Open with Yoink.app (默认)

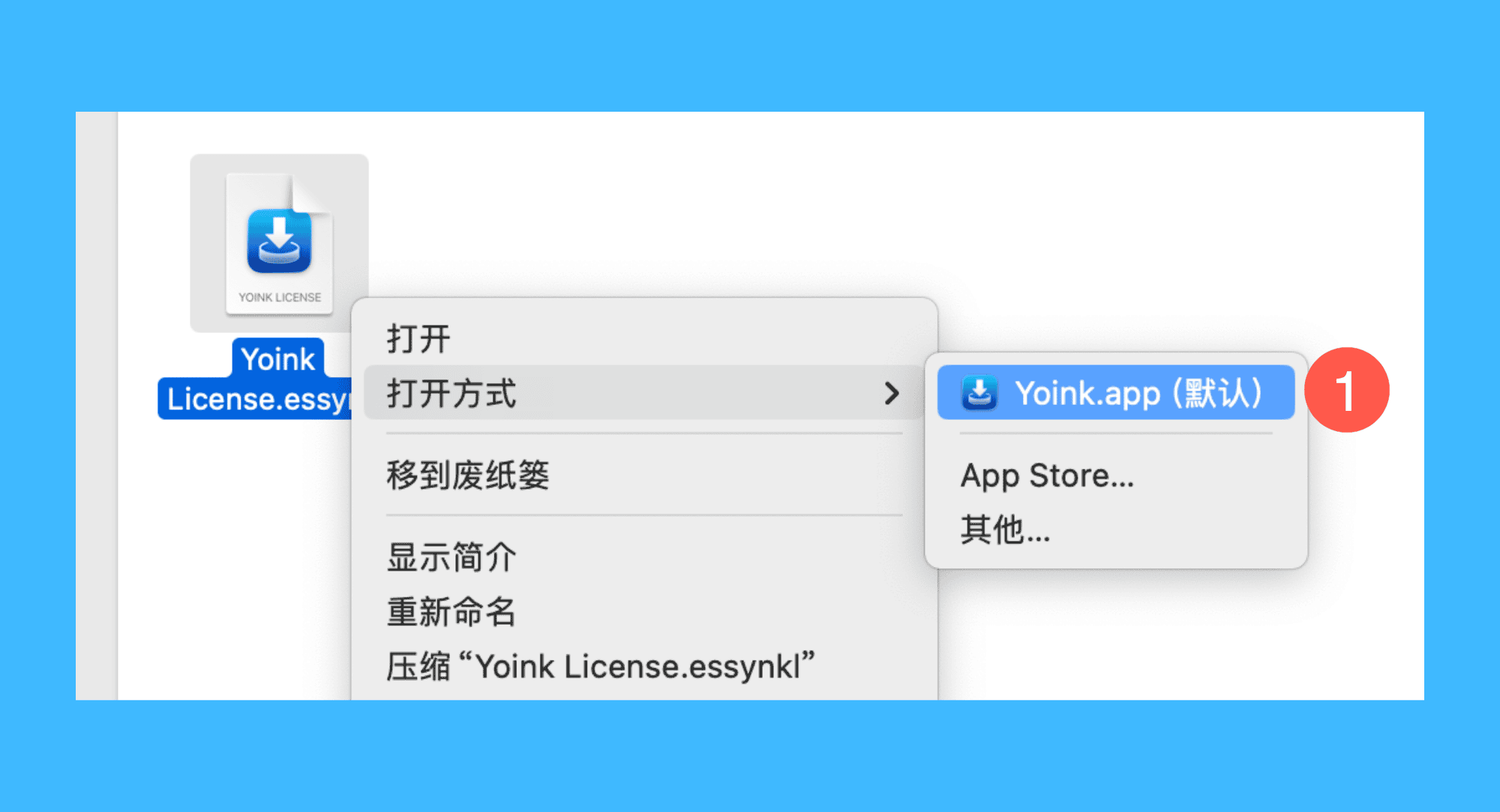coord(1116,393)
